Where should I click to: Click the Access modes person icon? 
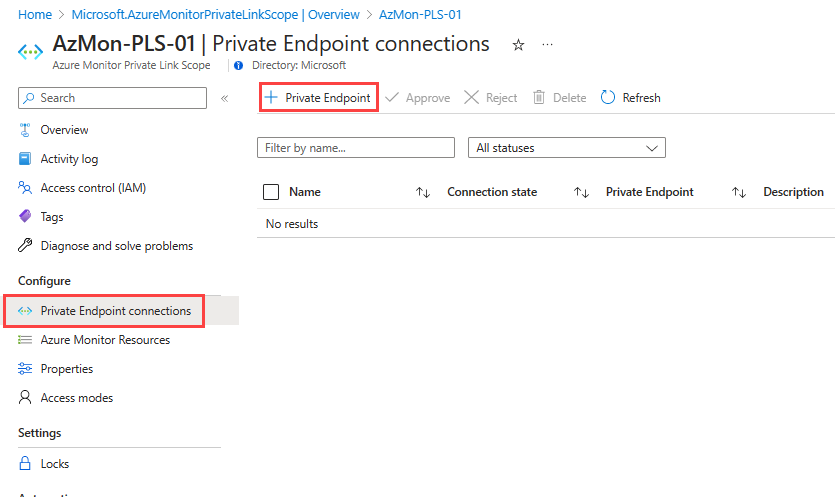click(x=25, y=397)
